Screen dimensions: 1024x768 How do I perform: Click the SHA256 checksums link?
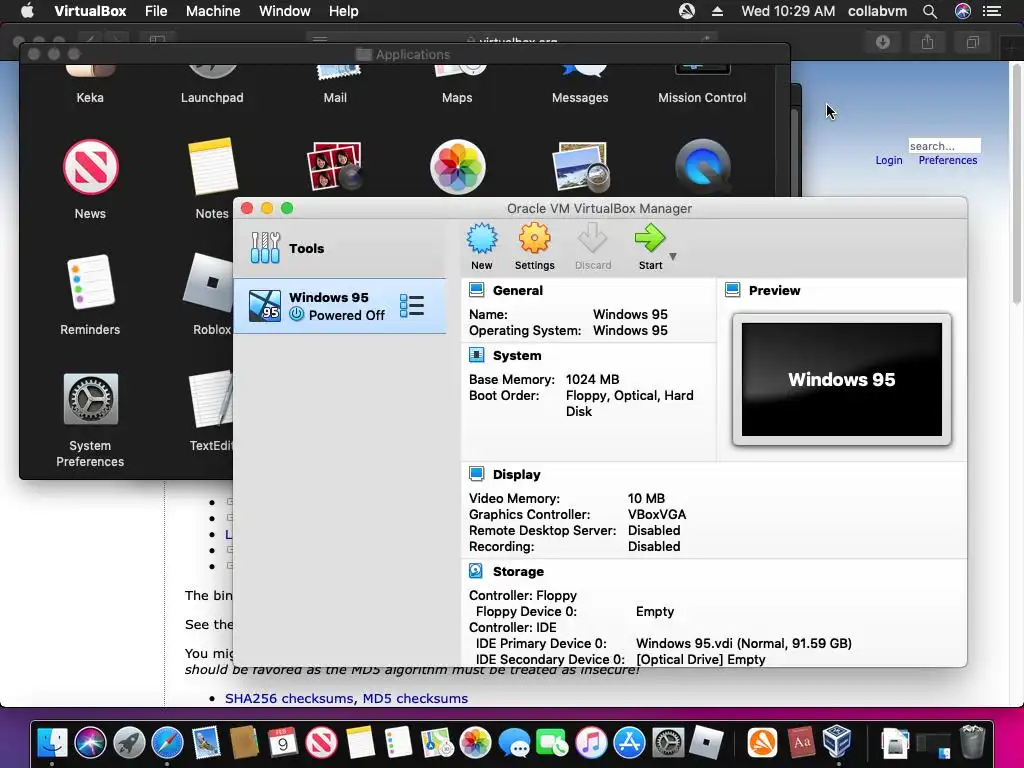tap(289, 698)
